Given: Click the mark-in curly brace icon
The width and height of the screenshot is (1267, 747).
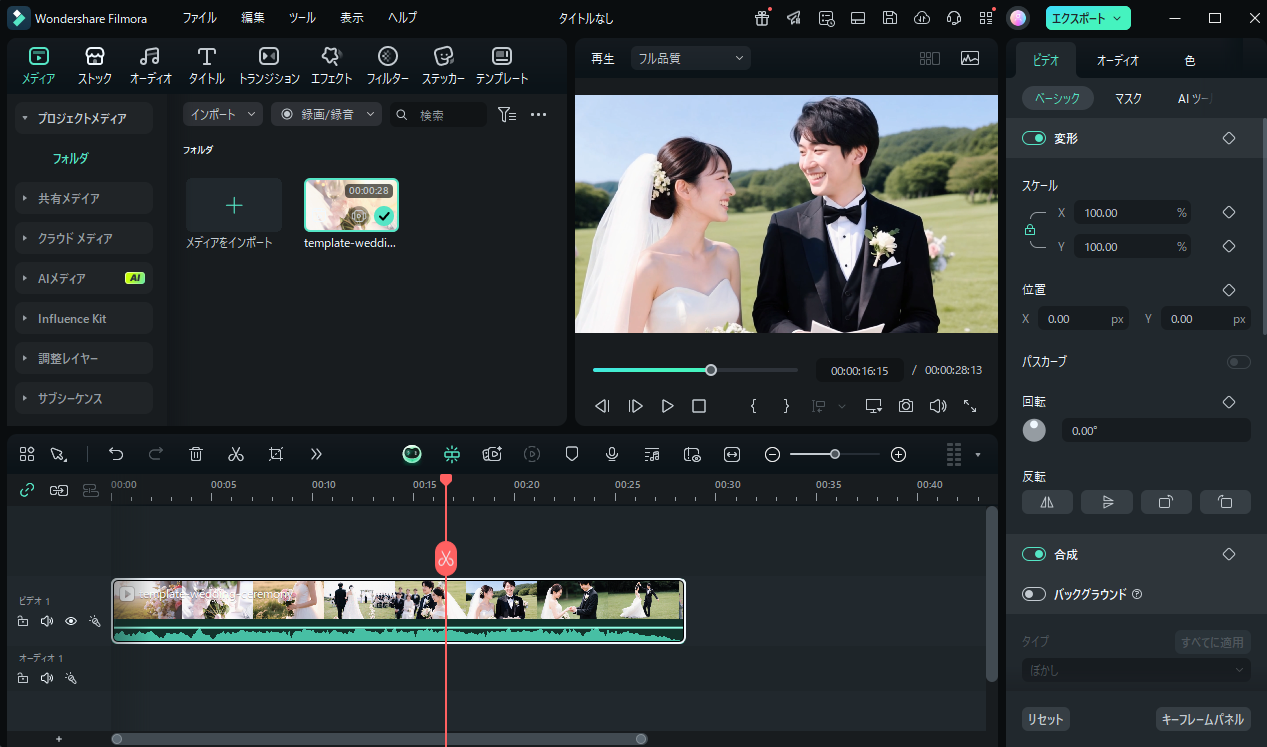Looking at the screenshot, I should [754, 406].
